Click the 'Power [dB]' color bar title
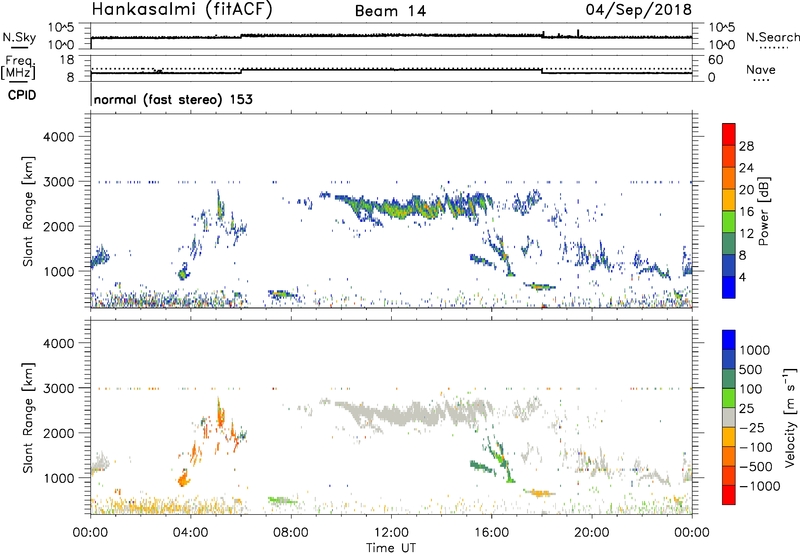 [763, 211]
